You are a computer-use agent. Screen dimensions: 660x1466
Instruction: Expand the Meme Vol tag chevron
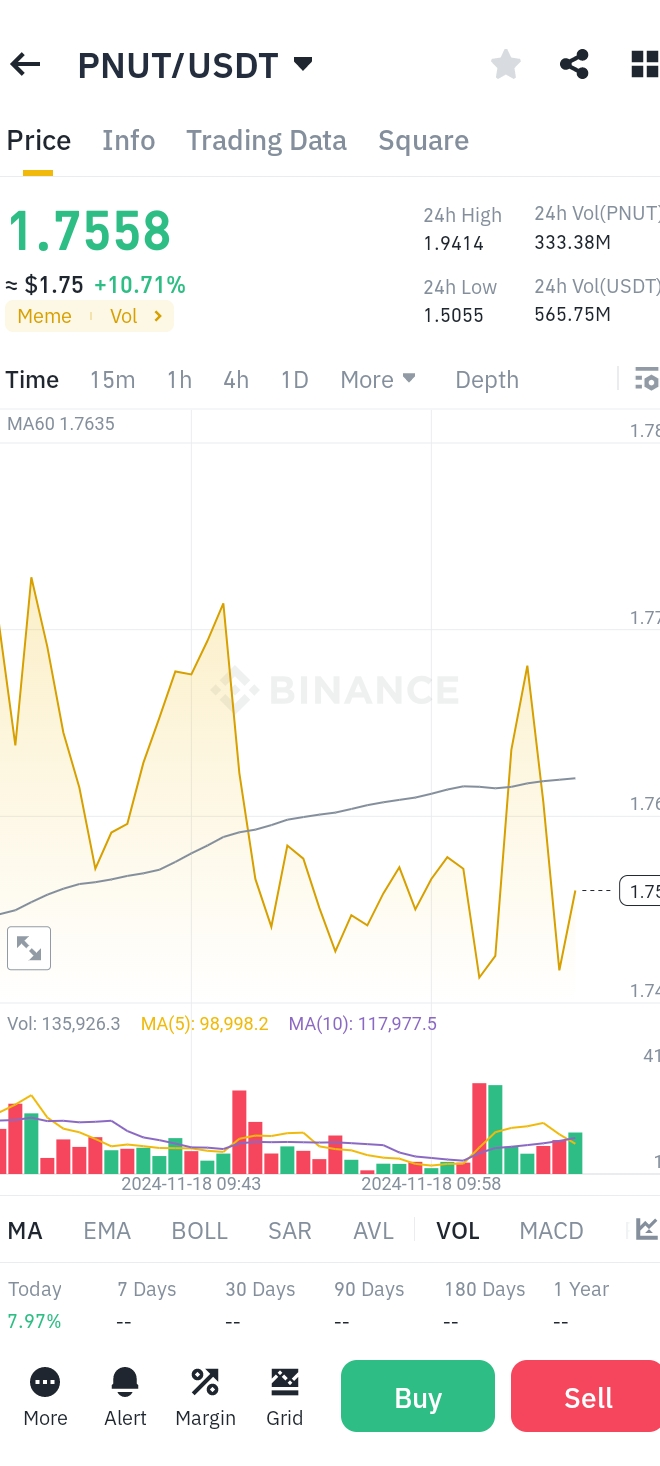158,316
